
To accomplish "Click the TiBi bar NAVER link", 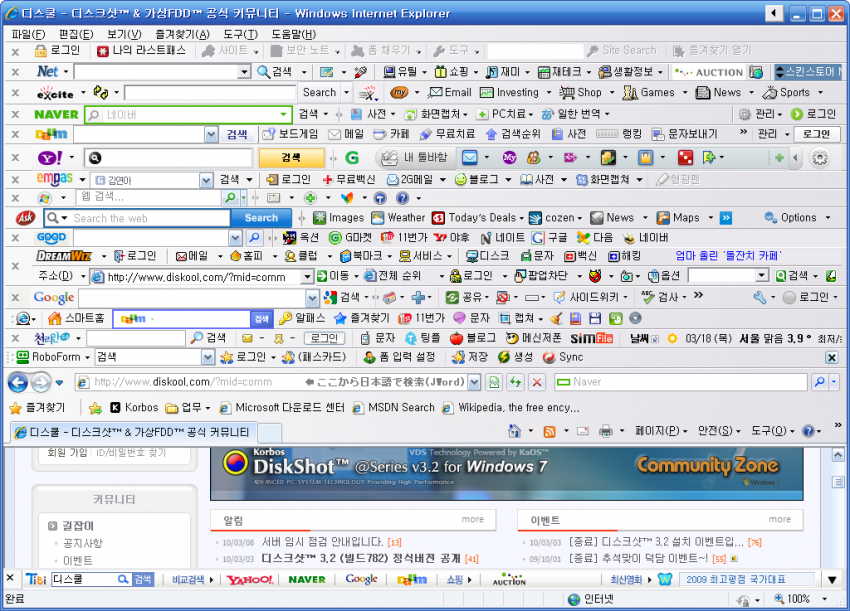I will (x=307, y=580).
